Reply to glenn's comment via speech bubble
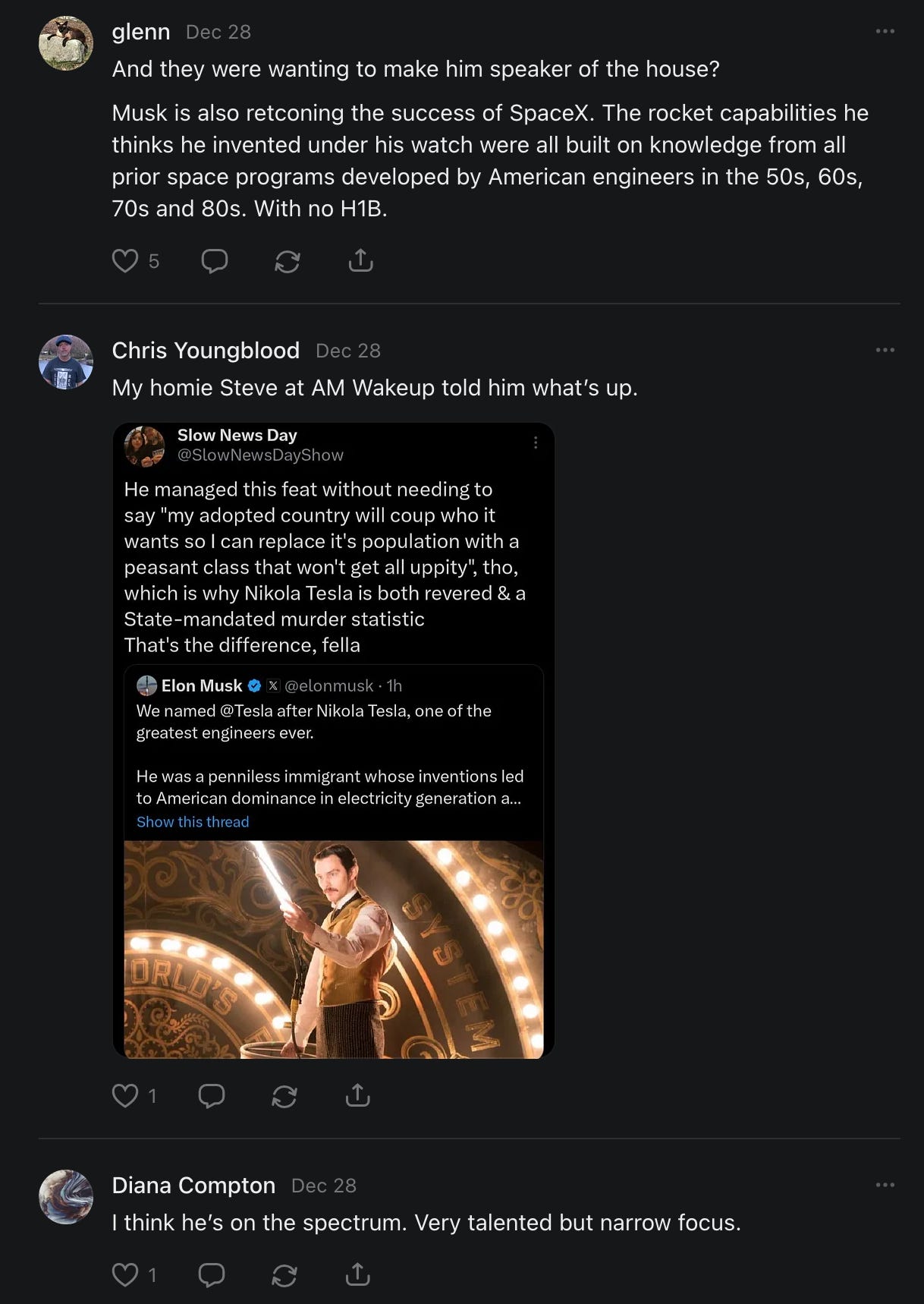The width and height of the screenshot is (924, 1304). [x=215, y=261]
